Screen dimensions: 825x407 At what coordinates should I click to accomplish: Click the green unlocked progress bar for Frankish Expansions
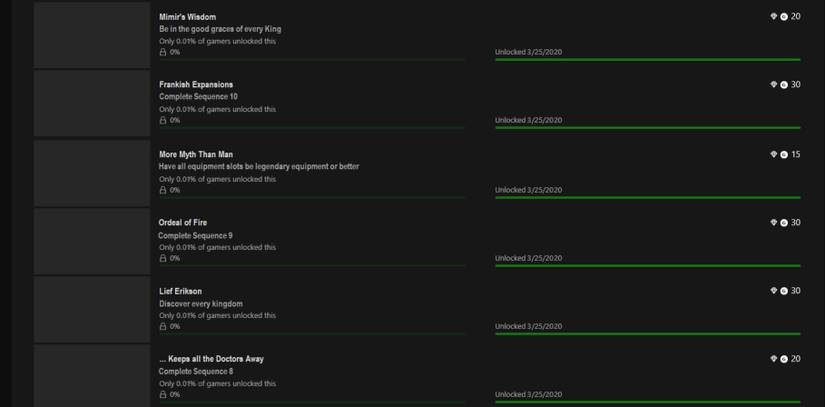(647, 128)
